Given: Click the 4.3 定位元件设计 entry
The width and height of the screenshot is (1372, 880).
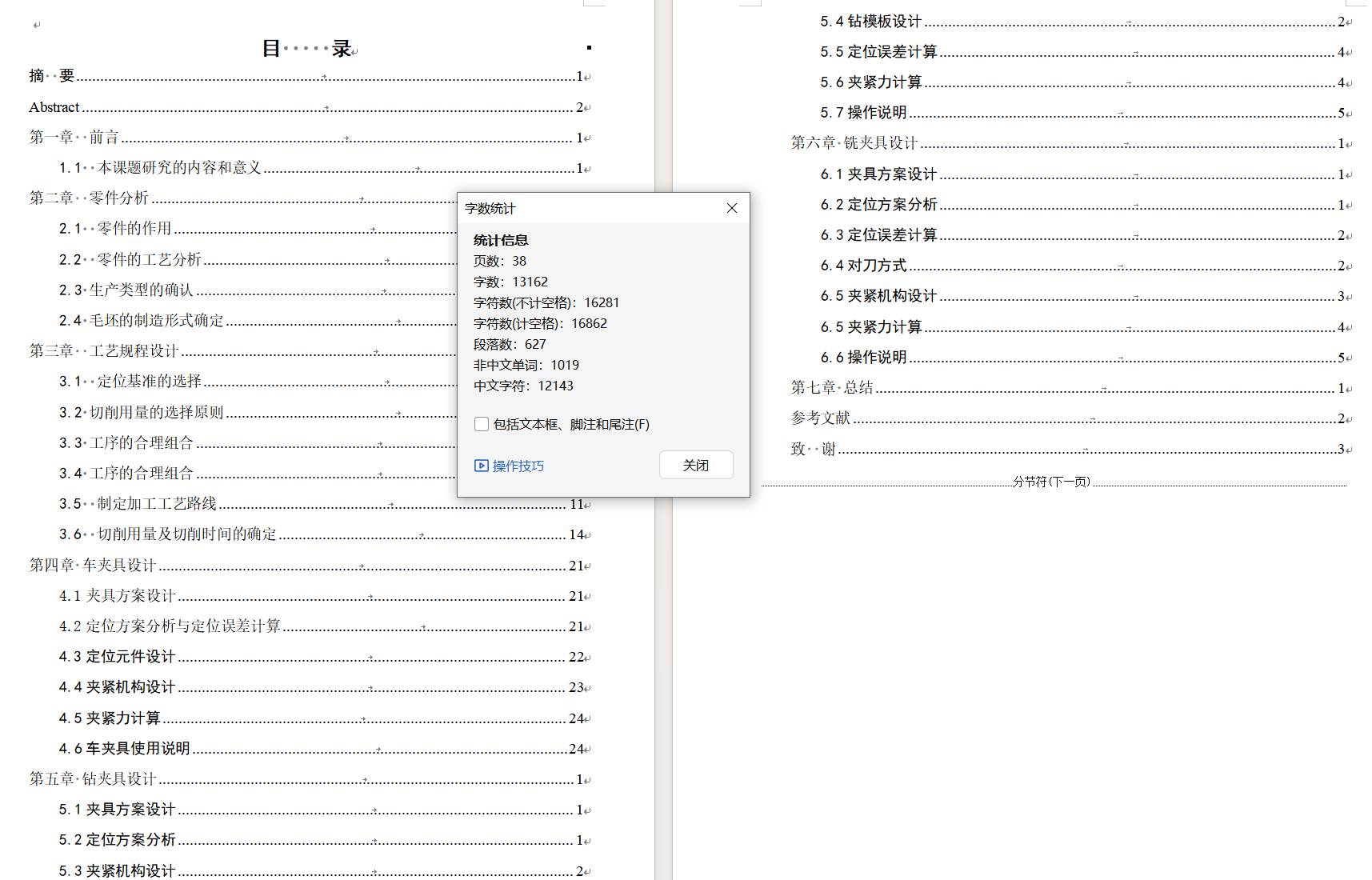Looking at the screenshot, I should point(324,657).
